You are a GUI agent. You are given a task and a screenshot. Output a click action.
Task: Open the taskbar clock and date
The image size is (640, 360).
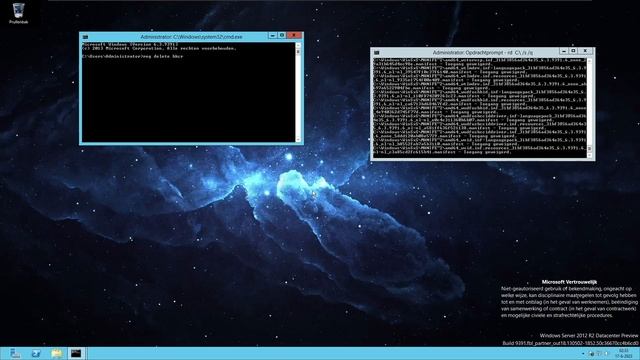click(623, 353)
